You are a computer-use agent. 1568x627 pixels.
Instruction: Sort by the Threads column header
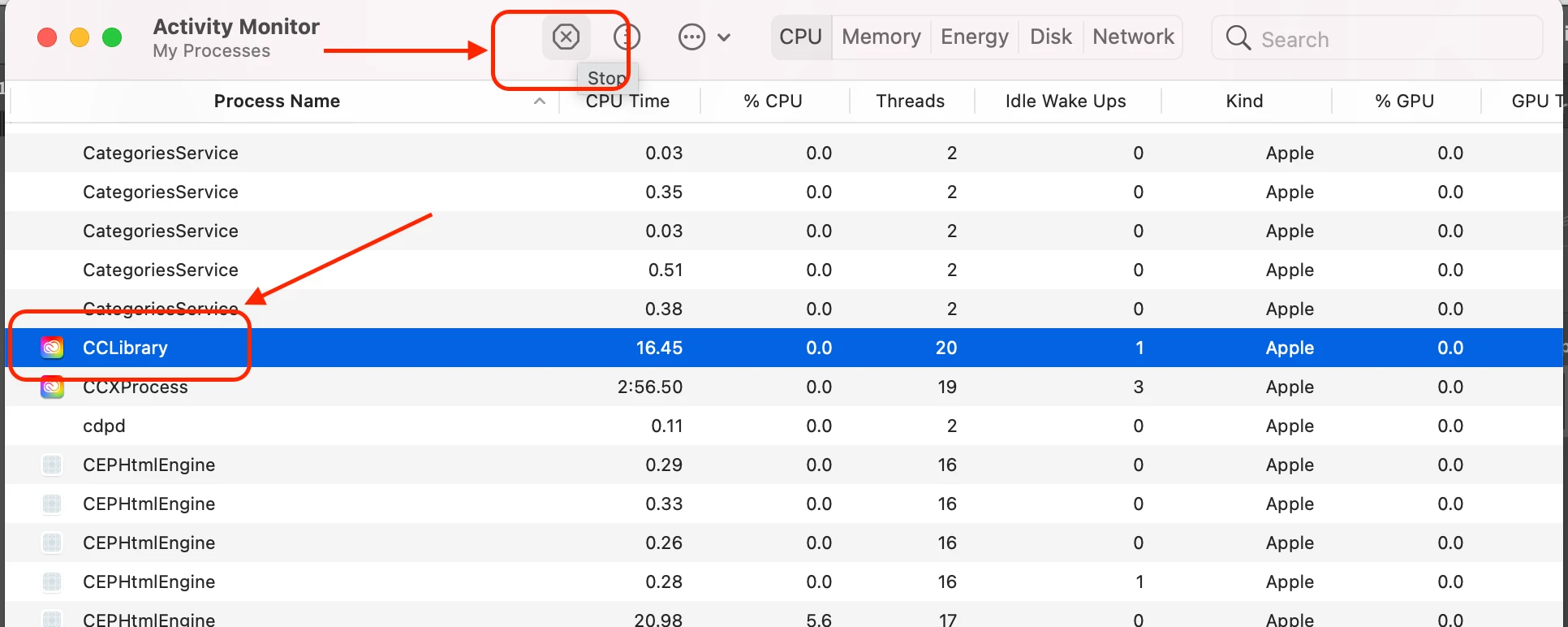(910, 101)
